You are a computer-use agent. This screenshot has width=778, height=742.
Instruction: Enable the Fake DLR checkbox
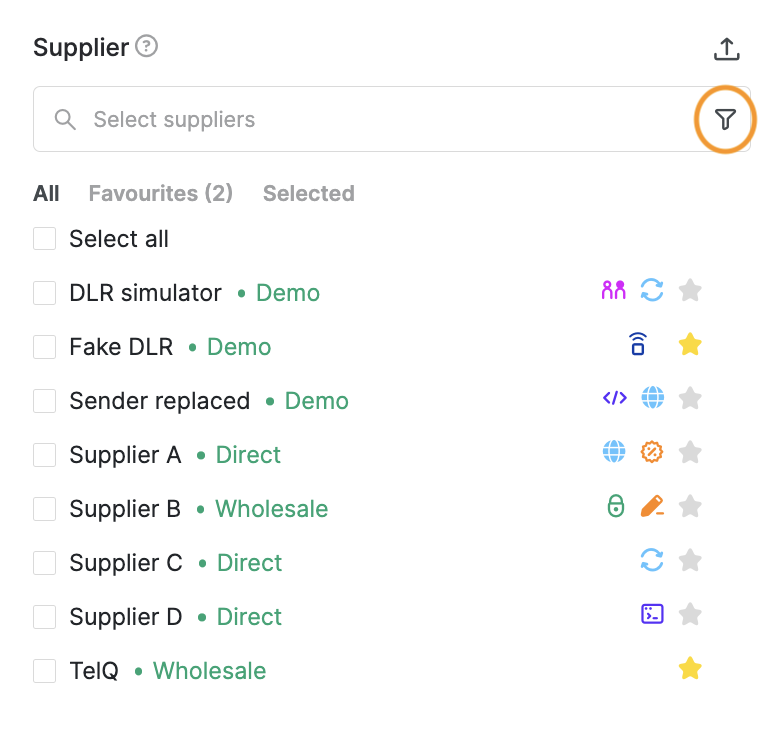click(45, 346)
